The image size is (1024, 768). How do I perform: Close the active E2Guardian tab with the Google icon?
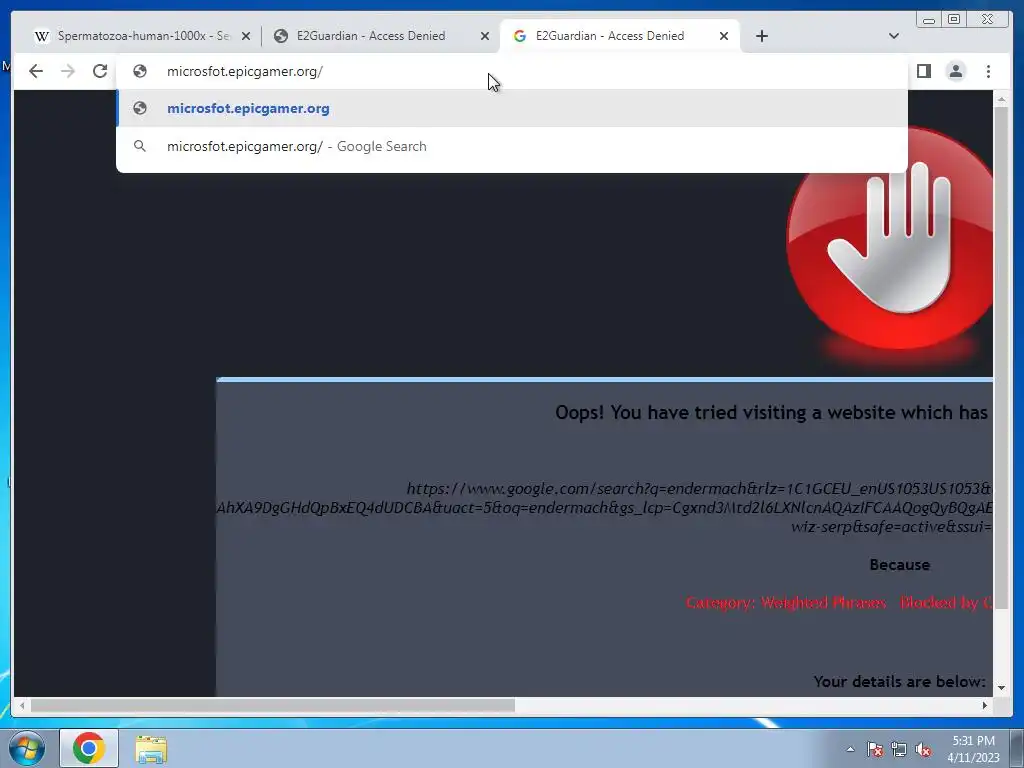[x=724, y=36]
